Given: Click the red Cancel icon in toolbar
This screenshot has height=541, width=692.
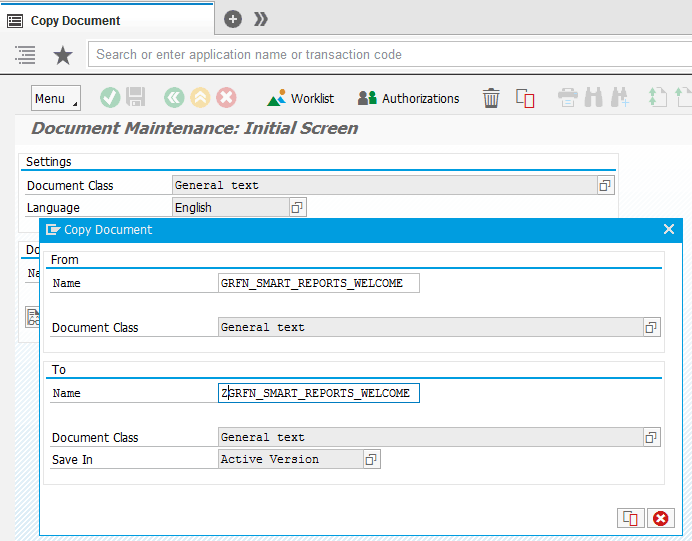Looking at the screenshot, I should (x=227, y=98).
